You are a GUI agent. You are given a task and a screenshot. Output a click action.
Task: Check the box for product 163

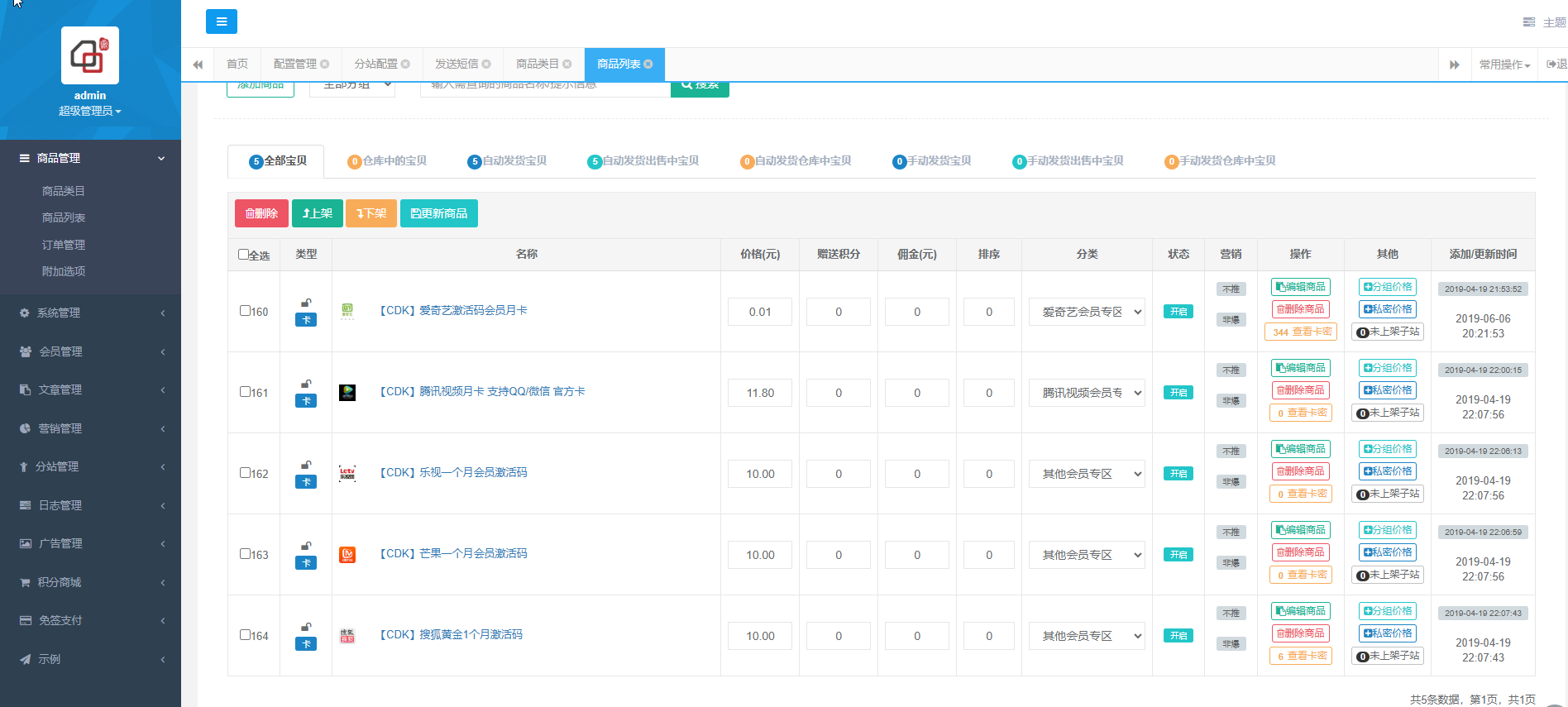coord(245,554)
